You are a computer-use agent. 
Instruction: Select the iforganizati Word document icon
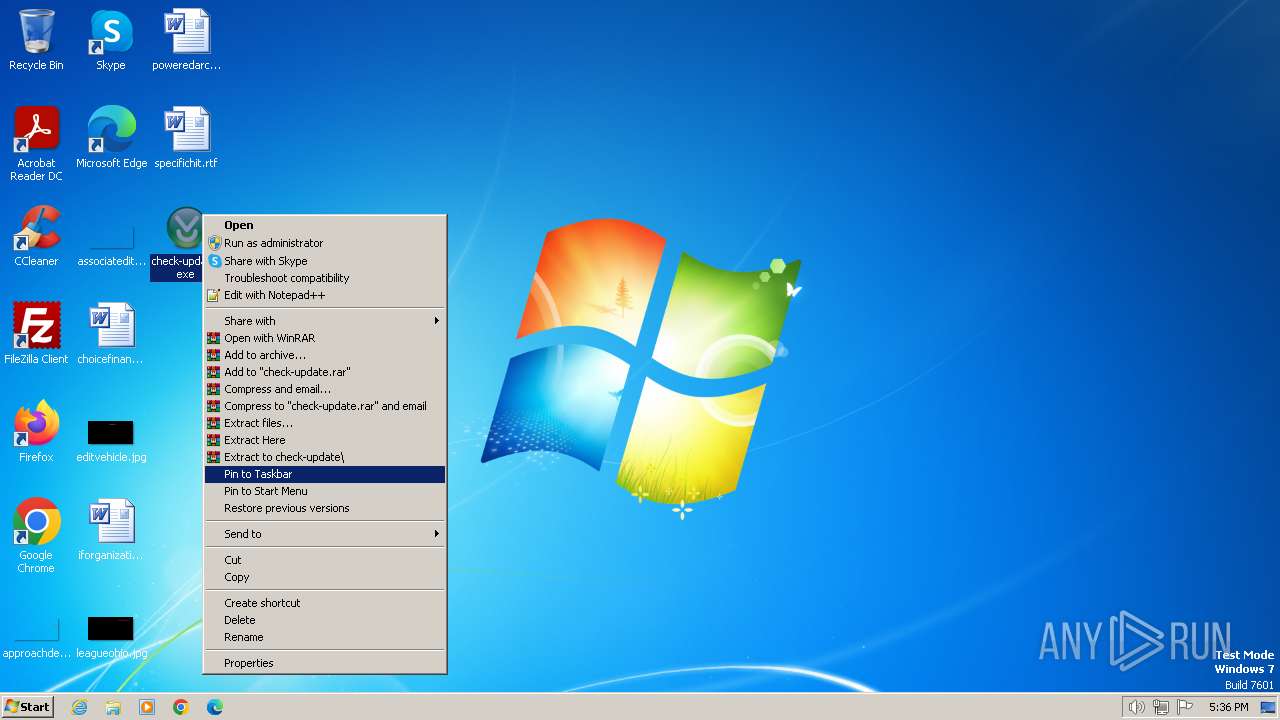coord(111,530)
